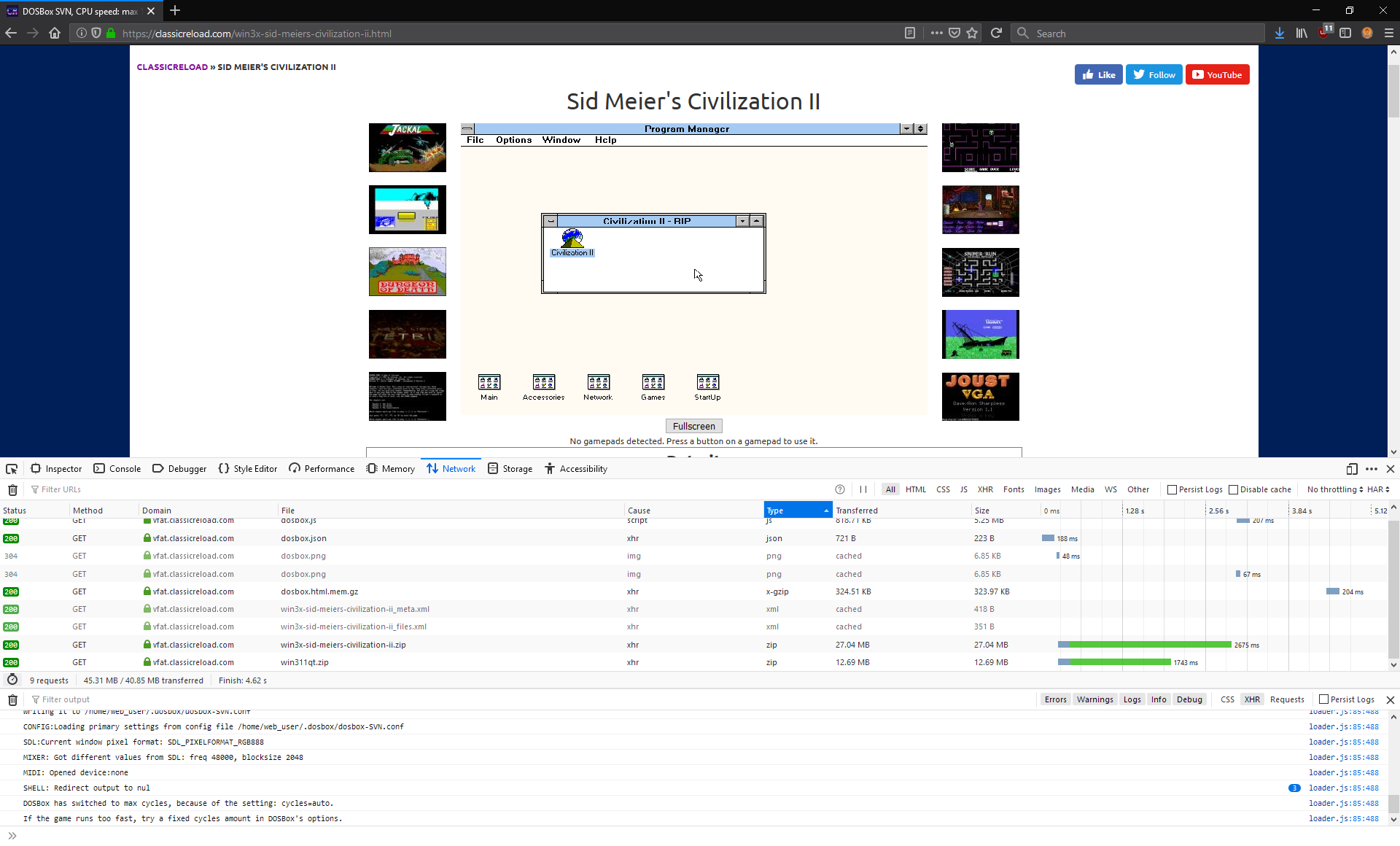Open the File menu in Program Manager
The image size is (1400, 846).
pos(475,140)
